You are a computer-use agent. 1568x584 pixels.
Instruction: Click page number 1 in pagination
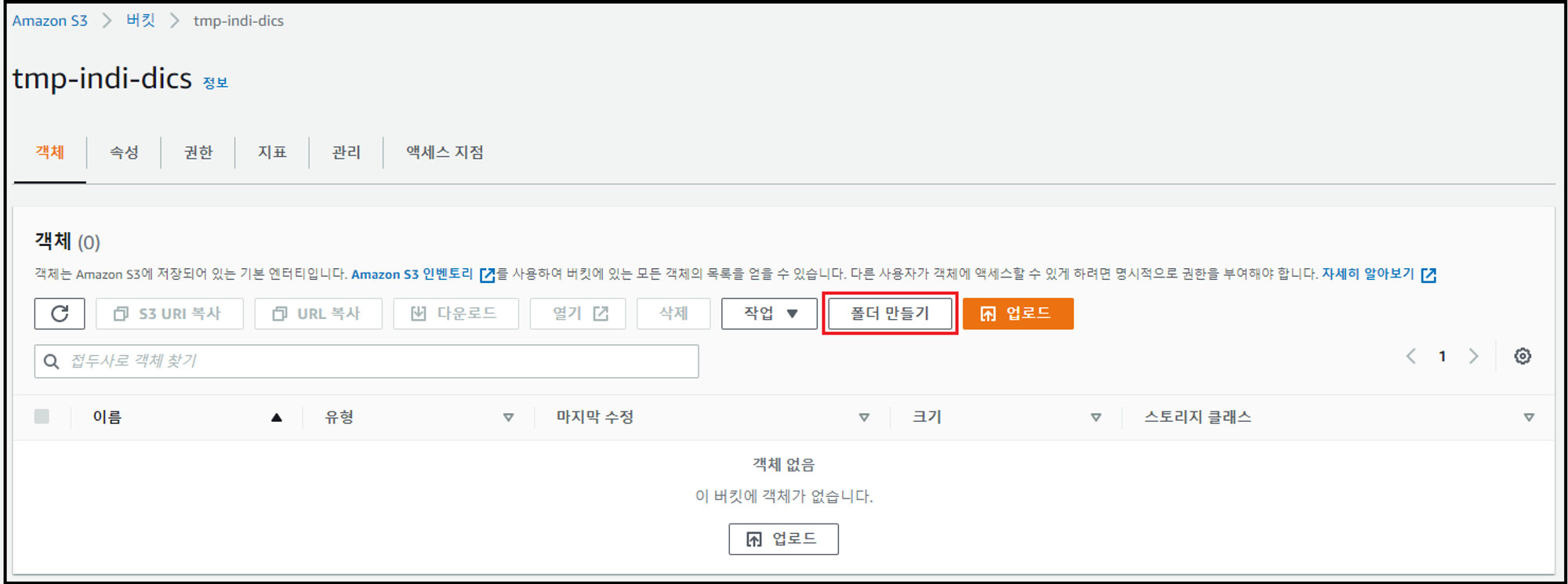pyautogui.click(x=1442, y=357)
